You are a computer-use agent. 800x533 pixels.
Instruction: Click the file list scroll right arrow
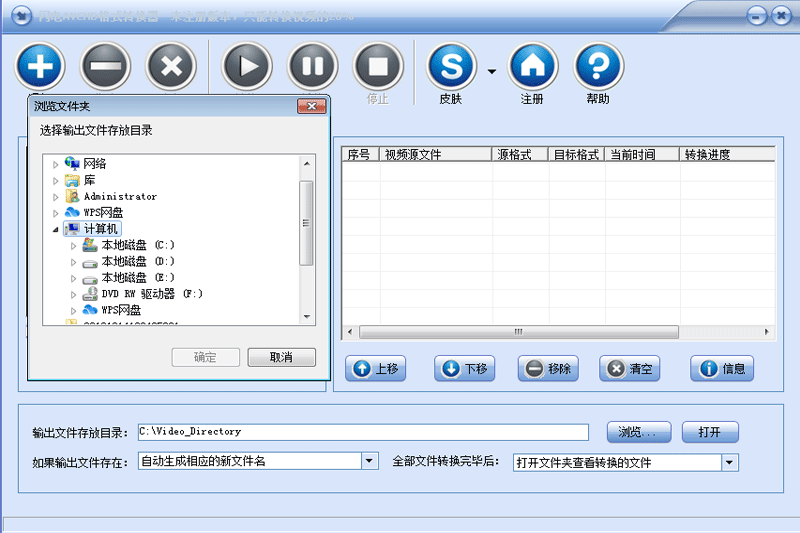[766, 332]
